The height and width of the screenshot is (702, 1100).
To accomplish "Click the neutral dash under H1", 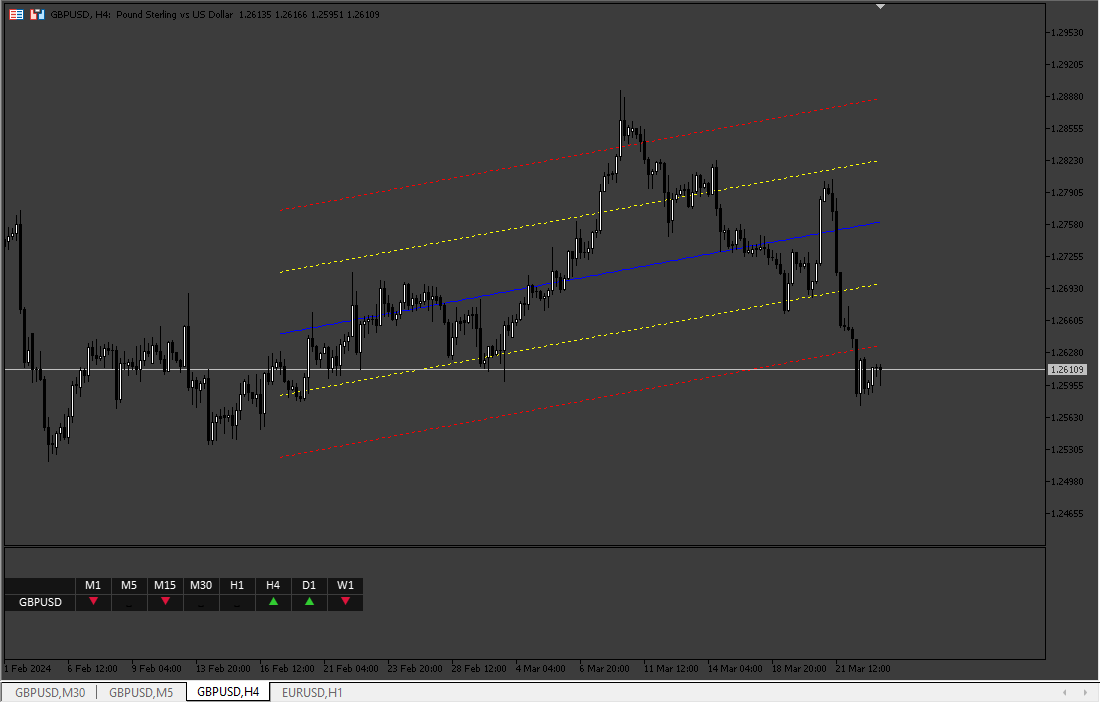I will [x=237, y=605].
